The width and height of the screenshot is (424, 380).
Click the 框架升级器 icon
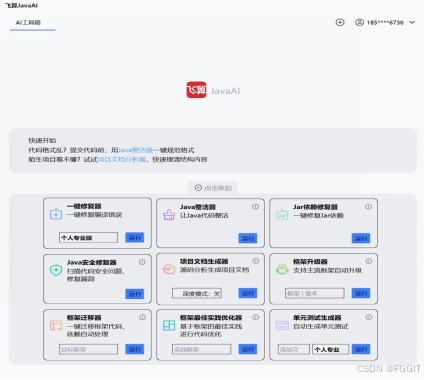click(x=282, y=269)
